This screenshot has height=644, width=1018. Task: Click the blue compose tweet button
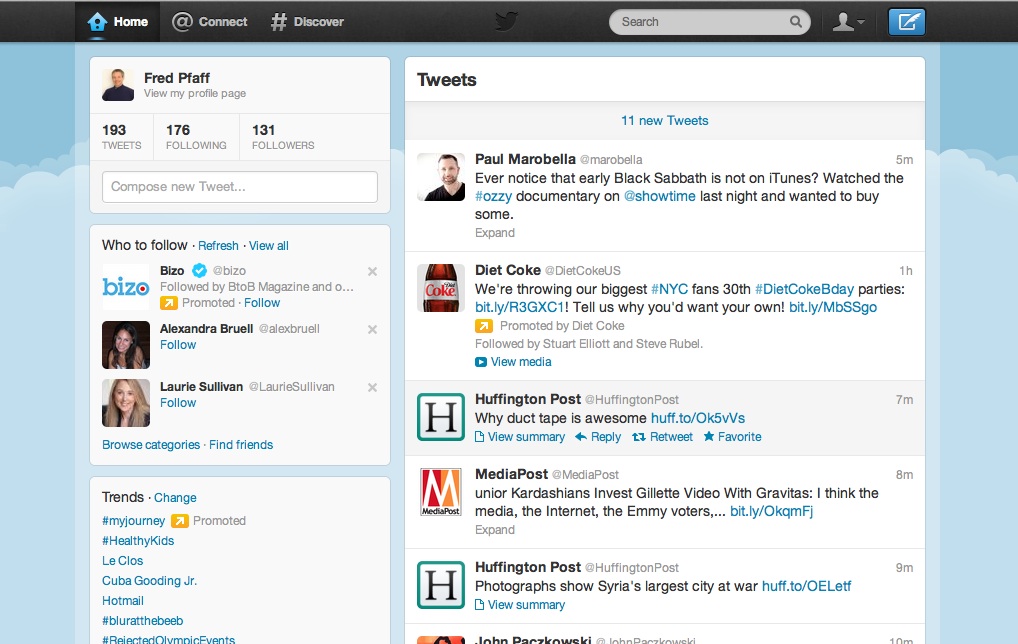point(906,21)
